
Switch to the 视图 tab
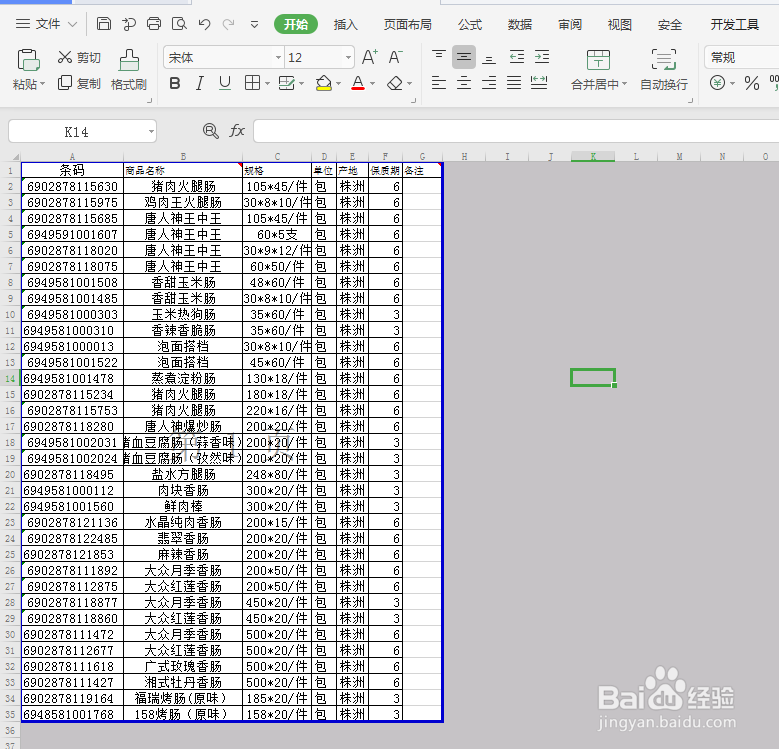point(620,24)
